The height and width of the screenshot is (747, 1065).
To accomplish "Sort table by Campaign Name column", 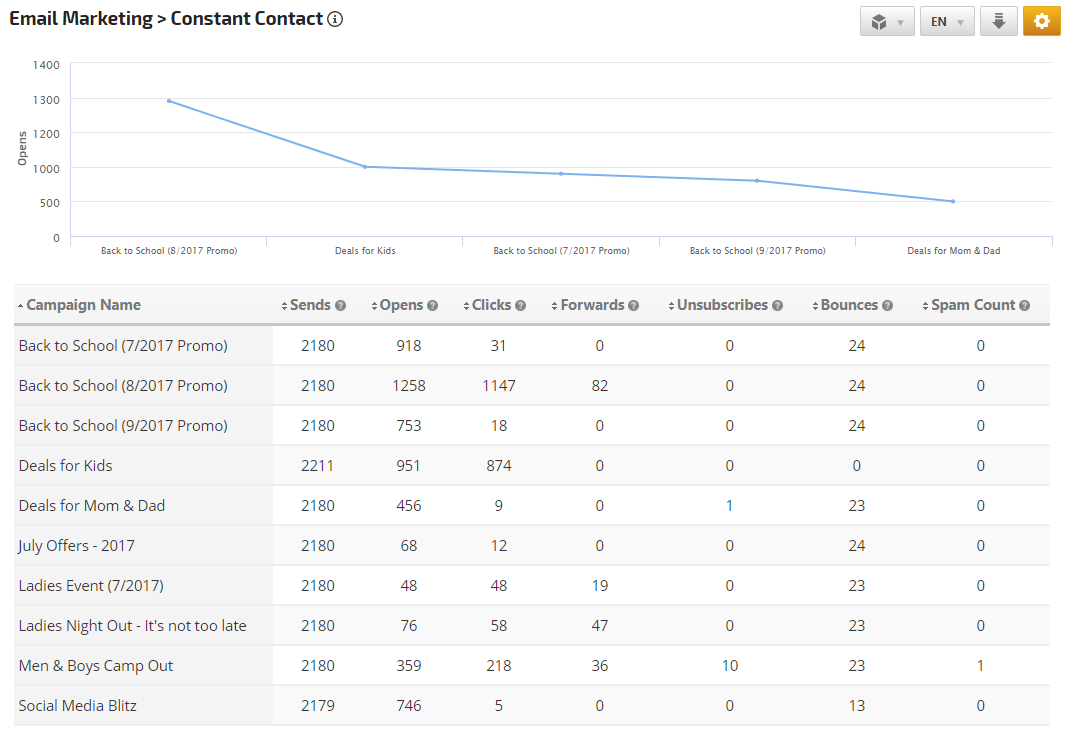I will 83,305.
